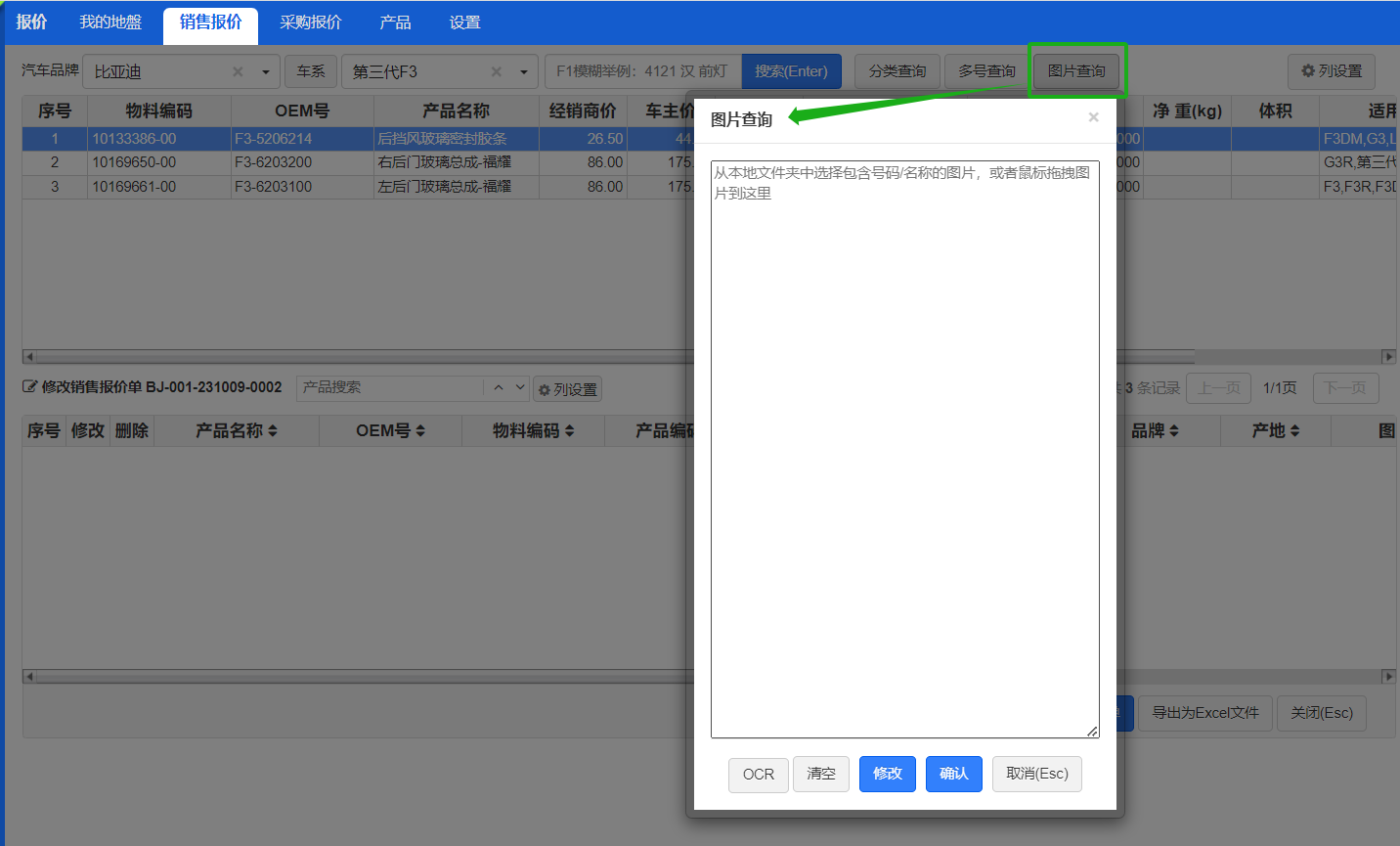Image resolution: width=1400 pixels, height=846 pixels.
Task: Click right arrow of lower horizontal scrollbar
Action: (x=1388, y=677)
